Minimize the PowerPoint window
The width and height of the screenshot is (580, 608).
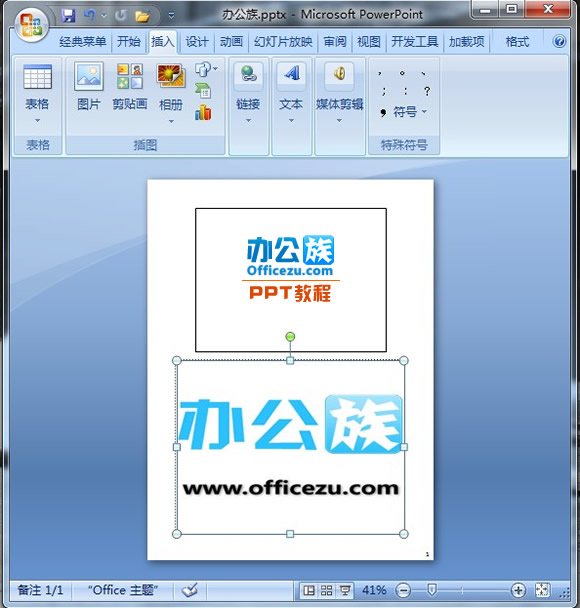[x=485, y=10]
